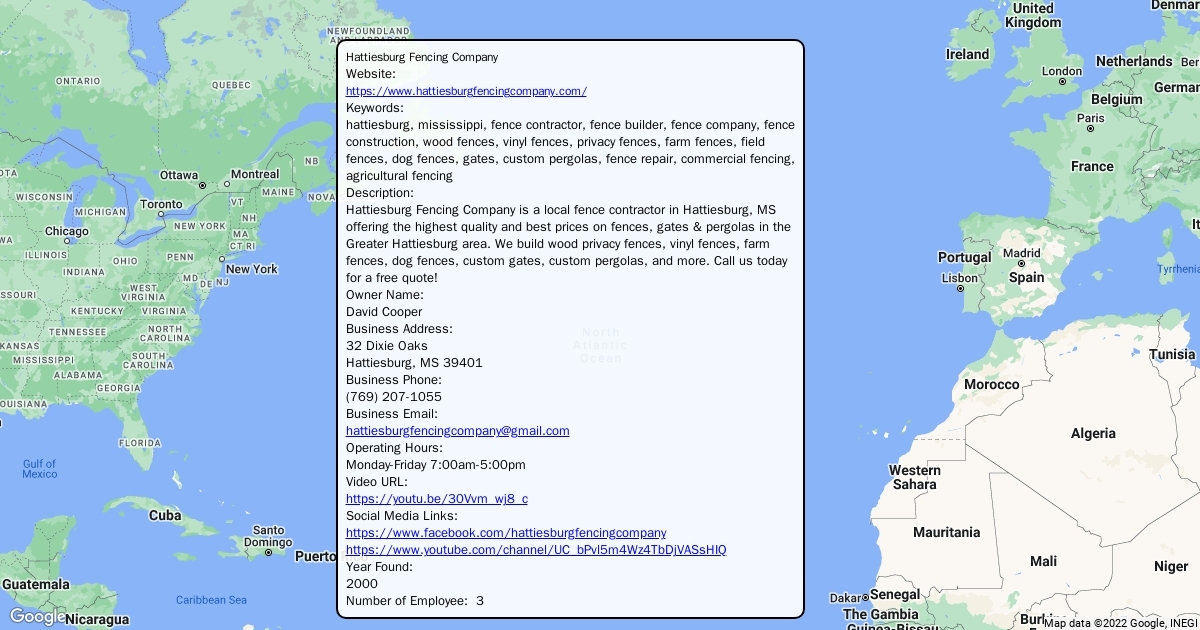Click the 'Operating Hours:' label

point(394,448)
